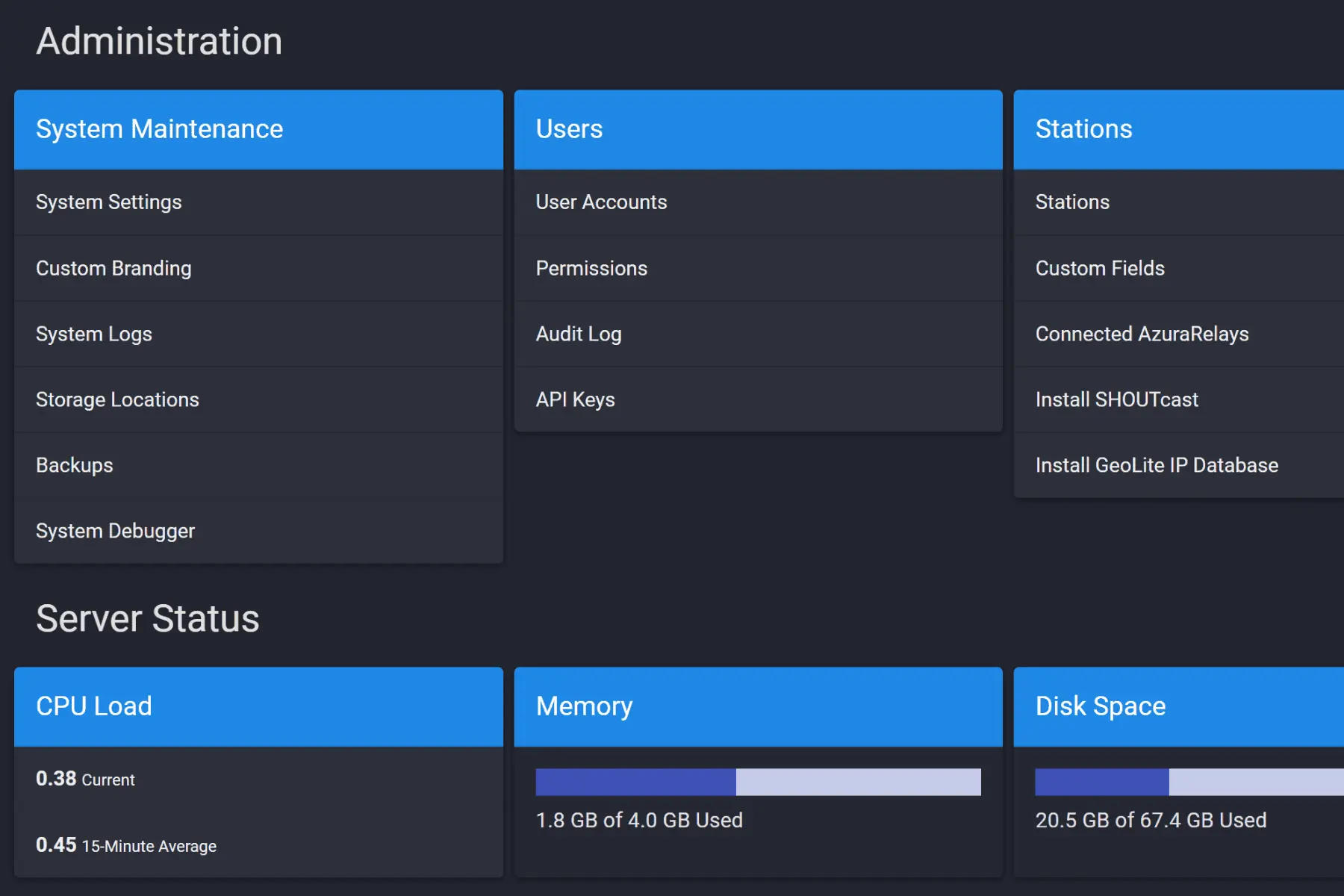Open System Settings link
Screen dimensions: 1344x896
109,202
